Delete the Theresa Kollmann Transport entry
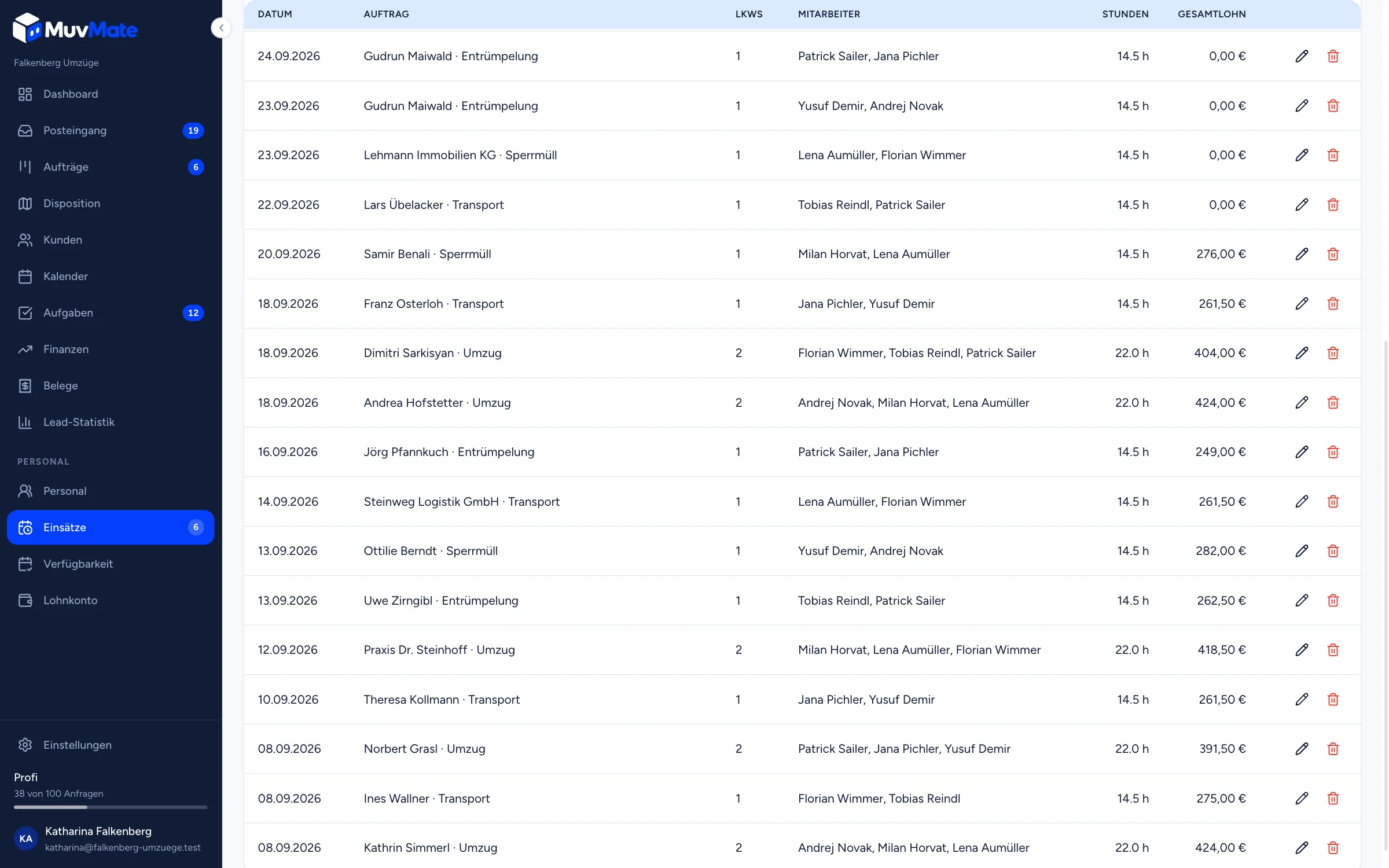The width and height of the screenshot is (1389, 868). click(x=1333, y=700)
